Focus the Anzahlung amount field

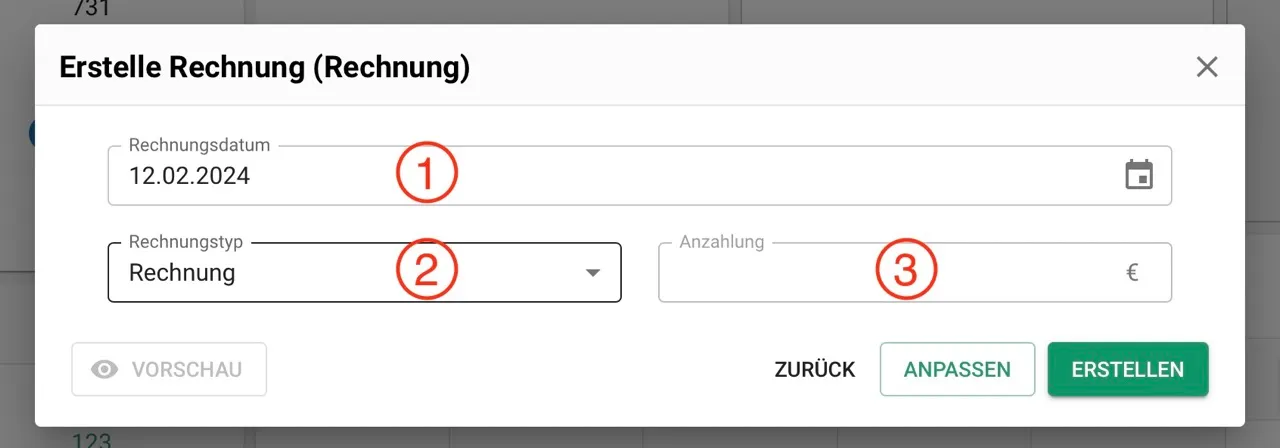(915, 272)
